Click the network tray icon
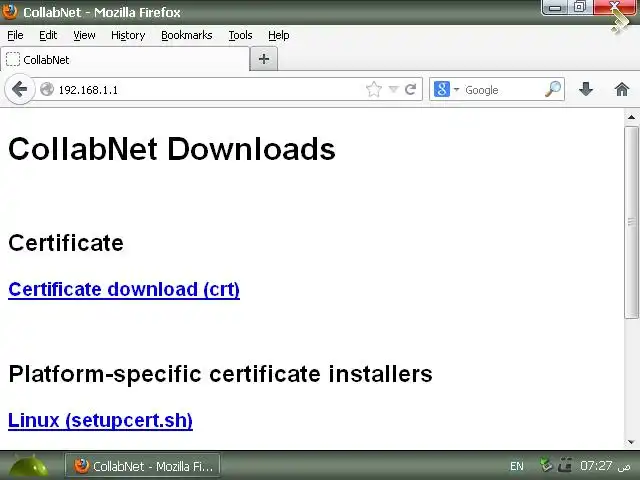 tap(546, 465)
